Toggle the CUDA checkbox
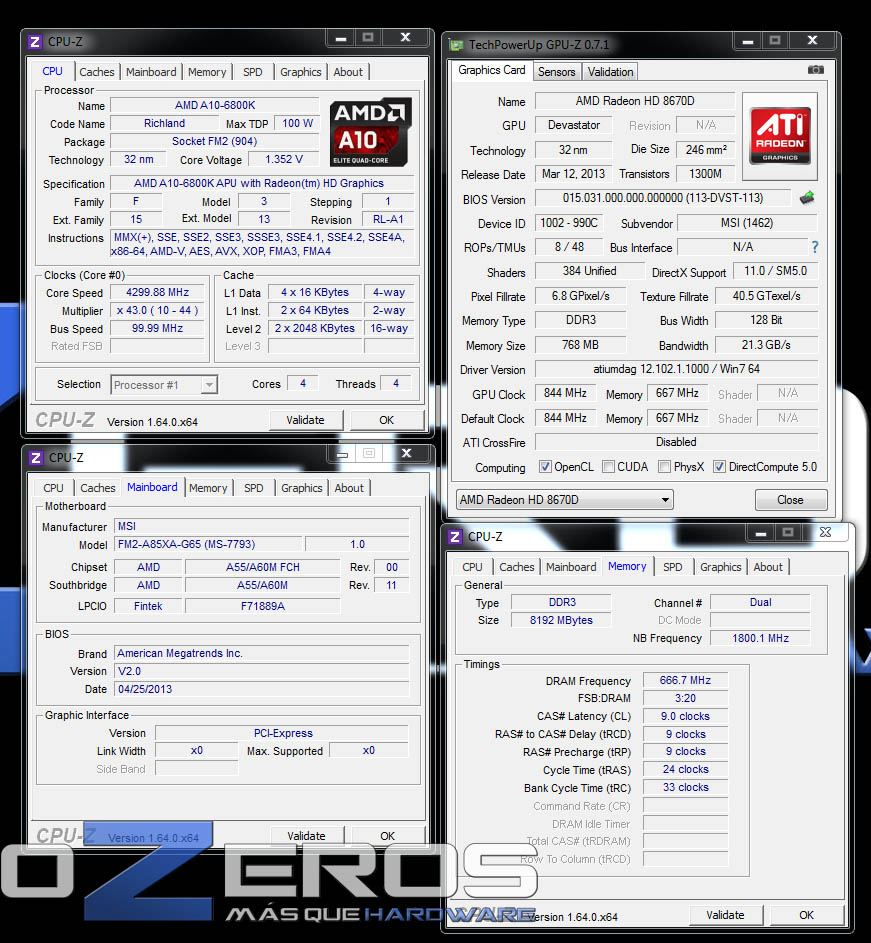The width and height of the screenshot is (871, 943). [608, 467]
